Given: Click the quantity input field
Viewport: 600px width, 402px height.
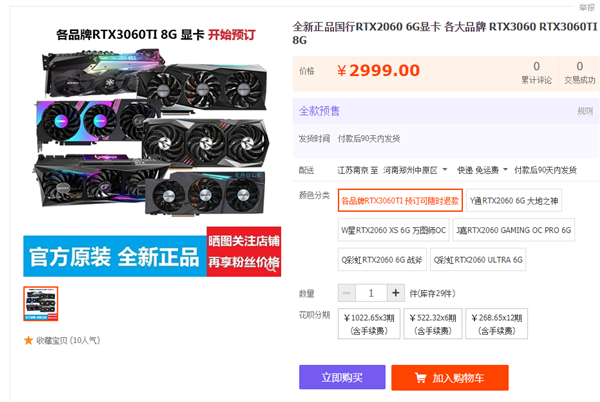Looking at the screenshot, I should pyautogui.click(x=371, y=293).
